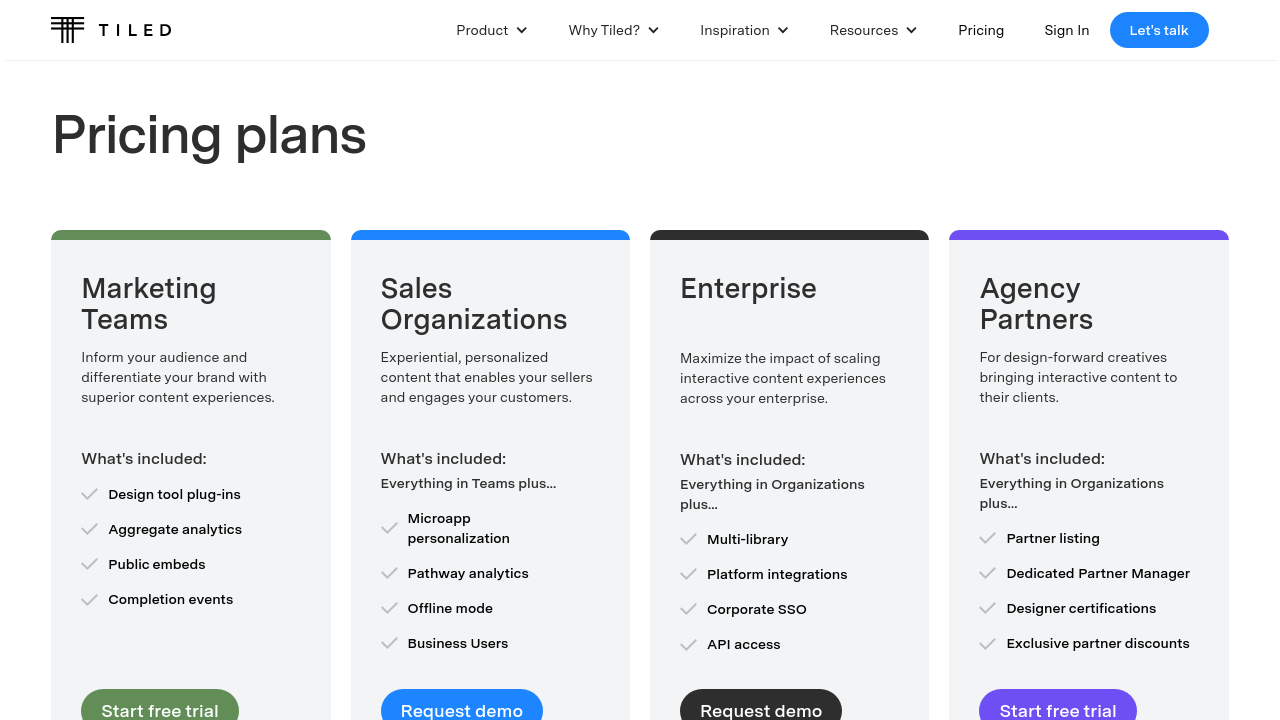
Task: Click checkmark beside Offline mode
Action: tap(390, 608)
